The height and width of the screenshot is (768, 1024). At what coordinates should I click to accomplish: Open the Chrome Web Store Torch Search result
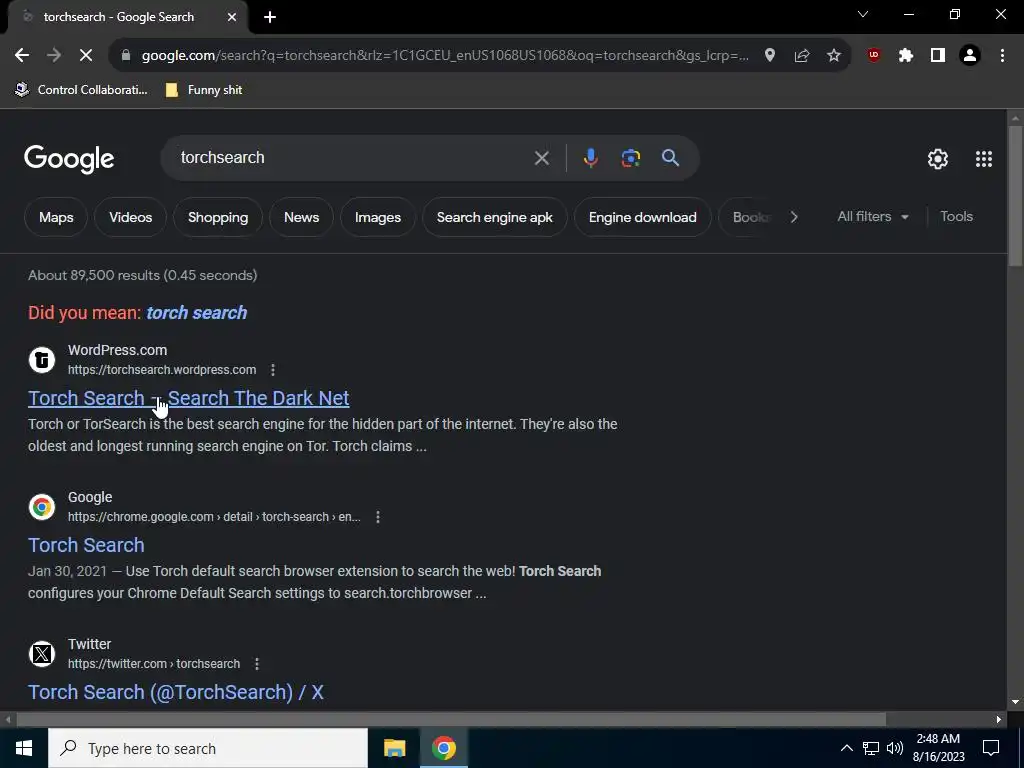point(86,545)
